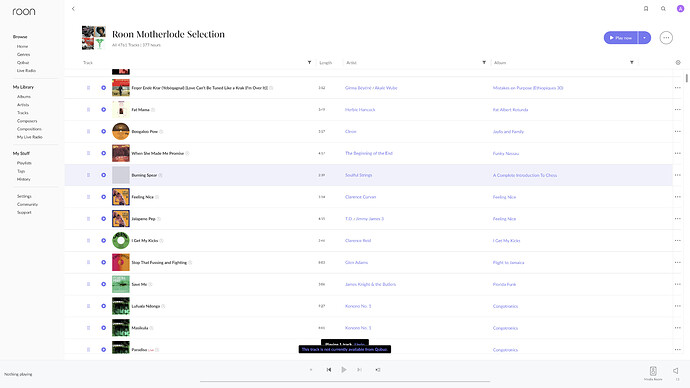Open Tags under My Stuff
This screenshot has width=690, height=388.
[x=21, y=171]
